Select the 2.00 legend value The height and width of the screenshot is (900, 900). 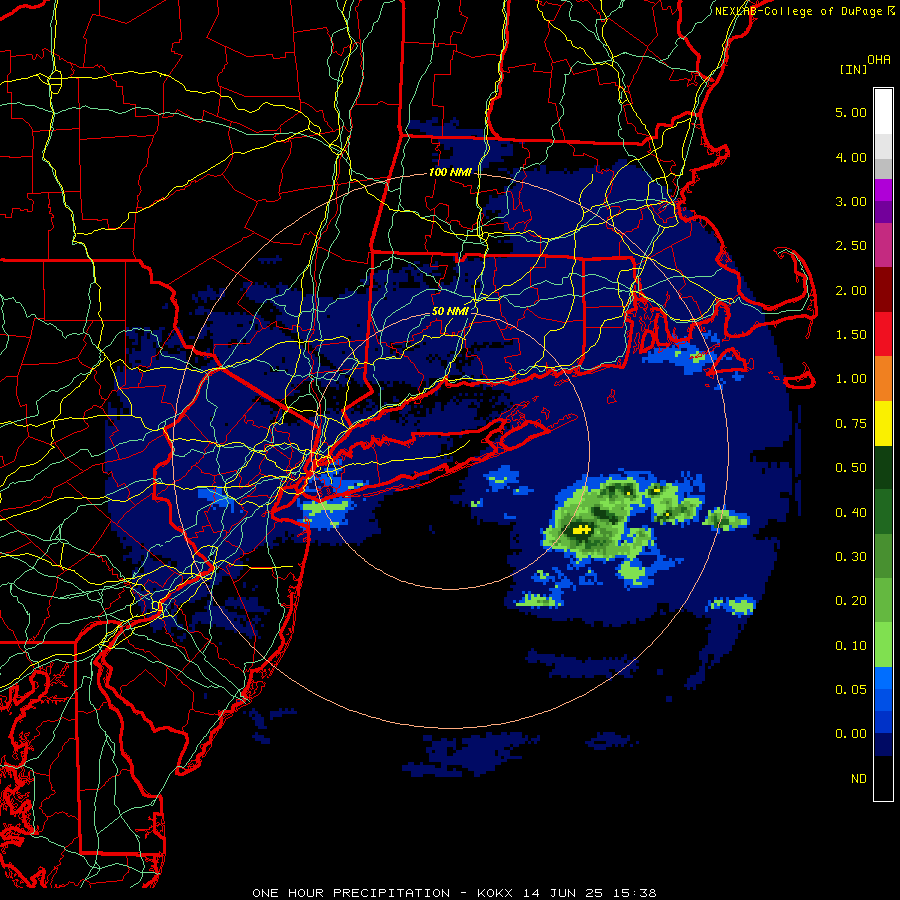pyautogui.click(x=851, y=290)
